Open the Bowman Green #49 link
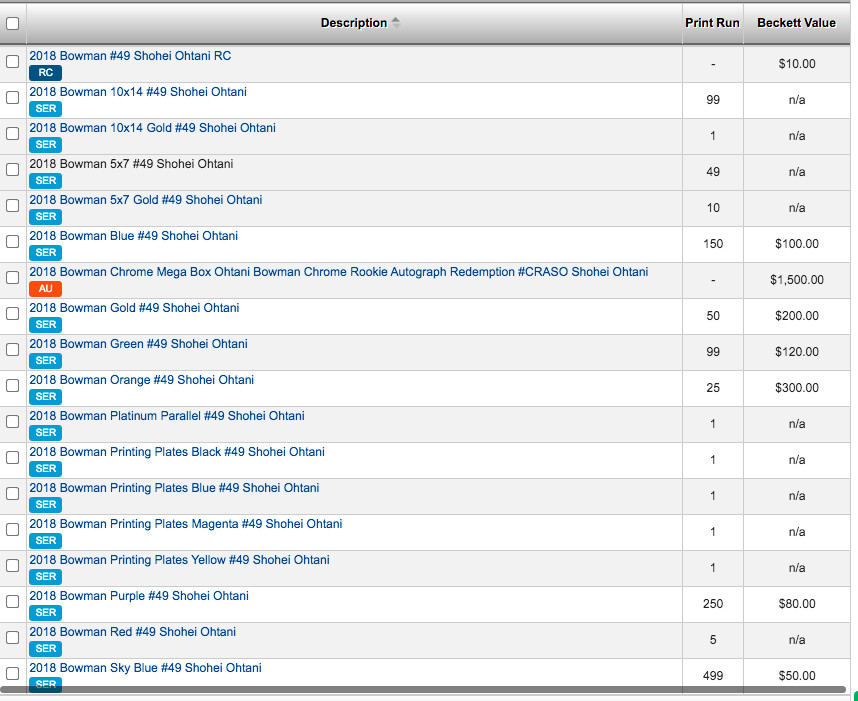The image size is (858, 701). pos(138,344)
